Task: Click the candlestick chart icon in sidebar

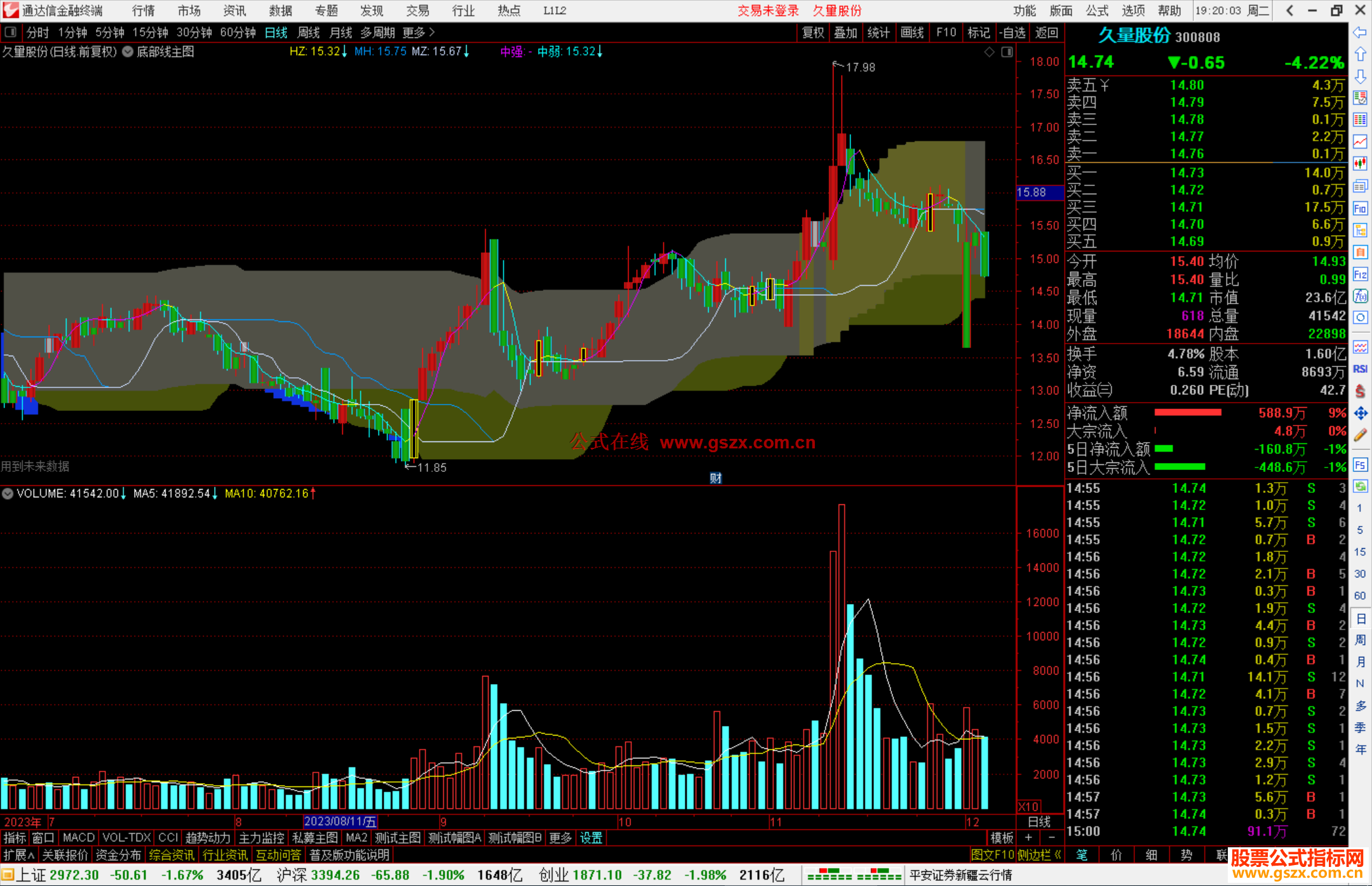Action: coord(1360,163)
